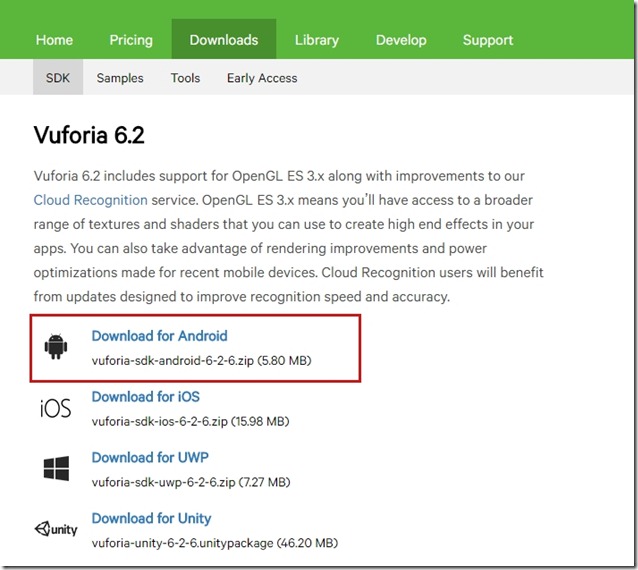Click the vuforia-unity-6-2-6.unitypackage file name
Viewport: 638px width, 570px height.
click(x=182, y=543)
